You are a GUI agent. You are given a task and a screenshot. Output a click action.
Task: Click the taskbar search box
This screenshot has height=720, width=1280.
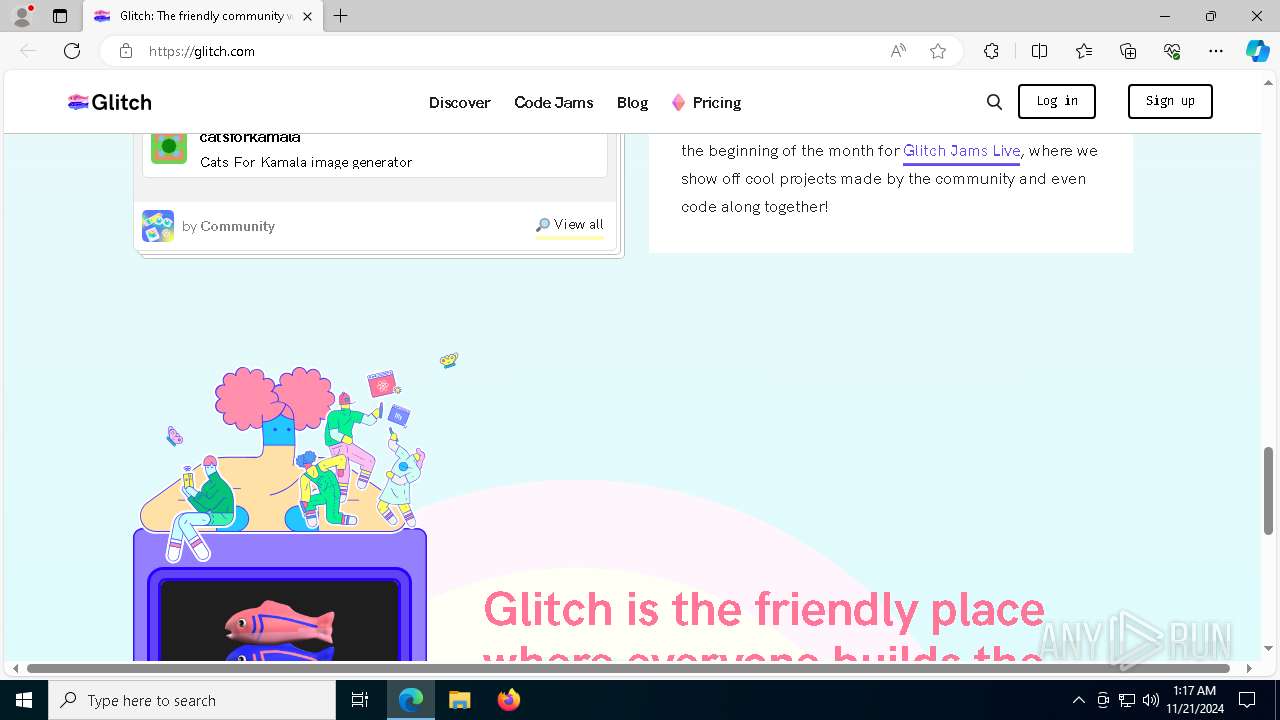point(192,700)
